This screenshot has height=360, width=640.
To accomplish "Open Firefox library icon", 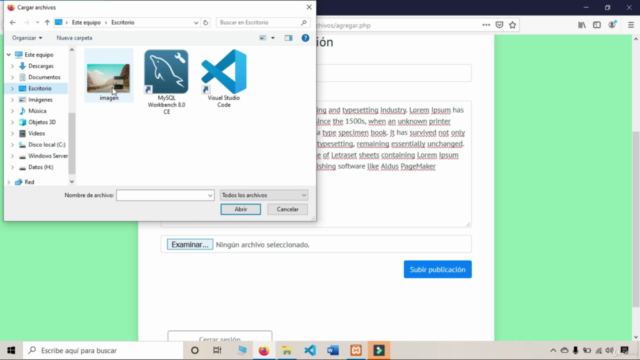I will pos(582,25).
